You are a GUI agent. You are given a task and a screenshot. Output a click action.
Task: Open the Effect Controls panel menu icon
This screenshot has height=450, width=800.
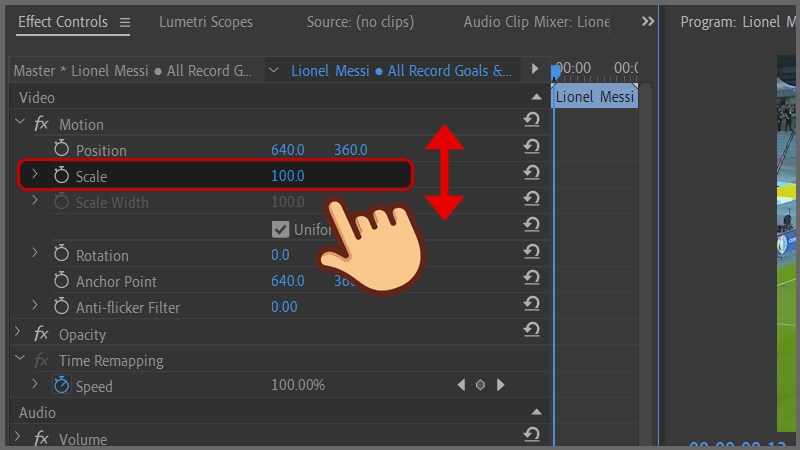coord(125,22)
